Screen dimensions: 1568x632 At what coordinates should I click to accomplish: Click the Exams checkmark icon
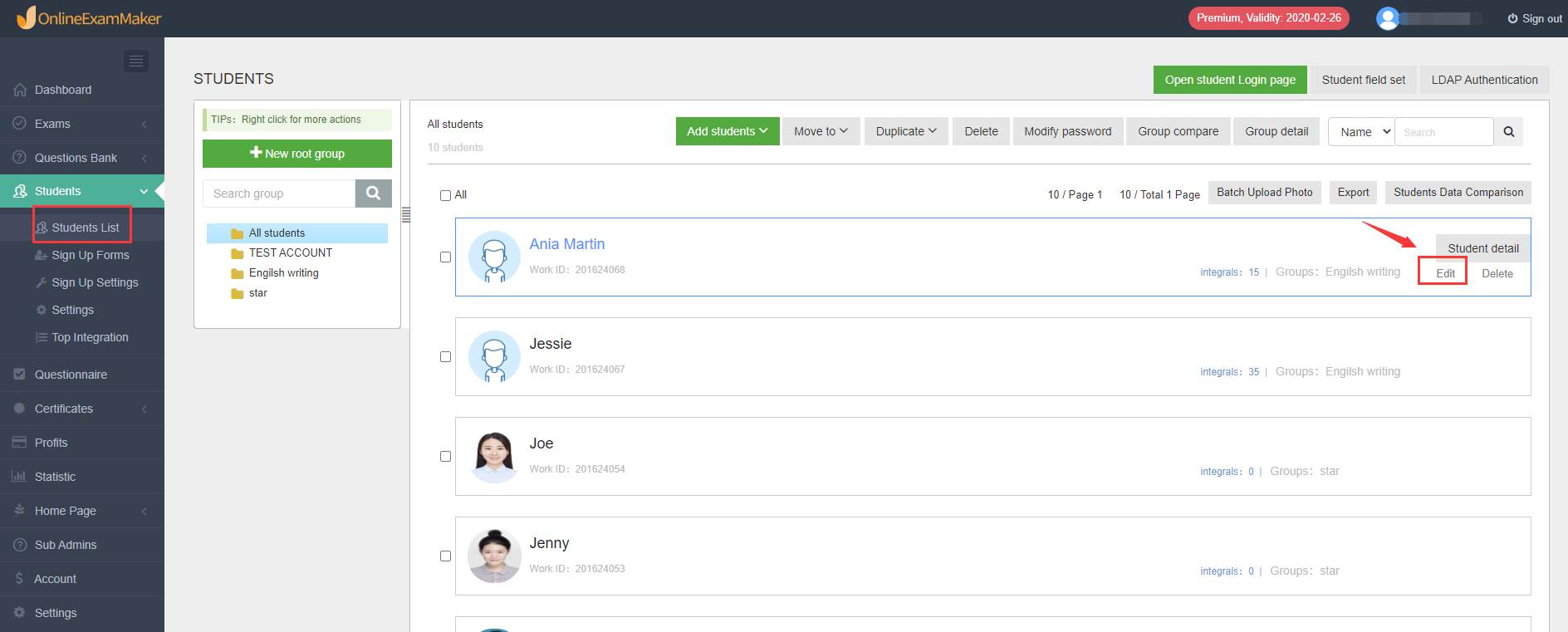(x=20, y=124)
